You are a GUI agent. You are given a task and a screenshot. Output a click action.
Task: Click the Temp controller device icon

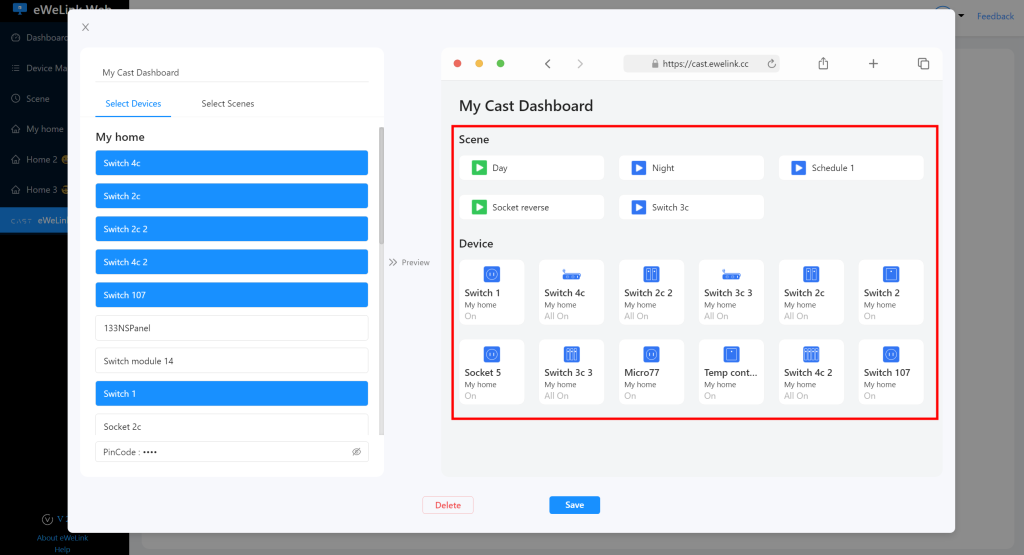coord(731,354)
